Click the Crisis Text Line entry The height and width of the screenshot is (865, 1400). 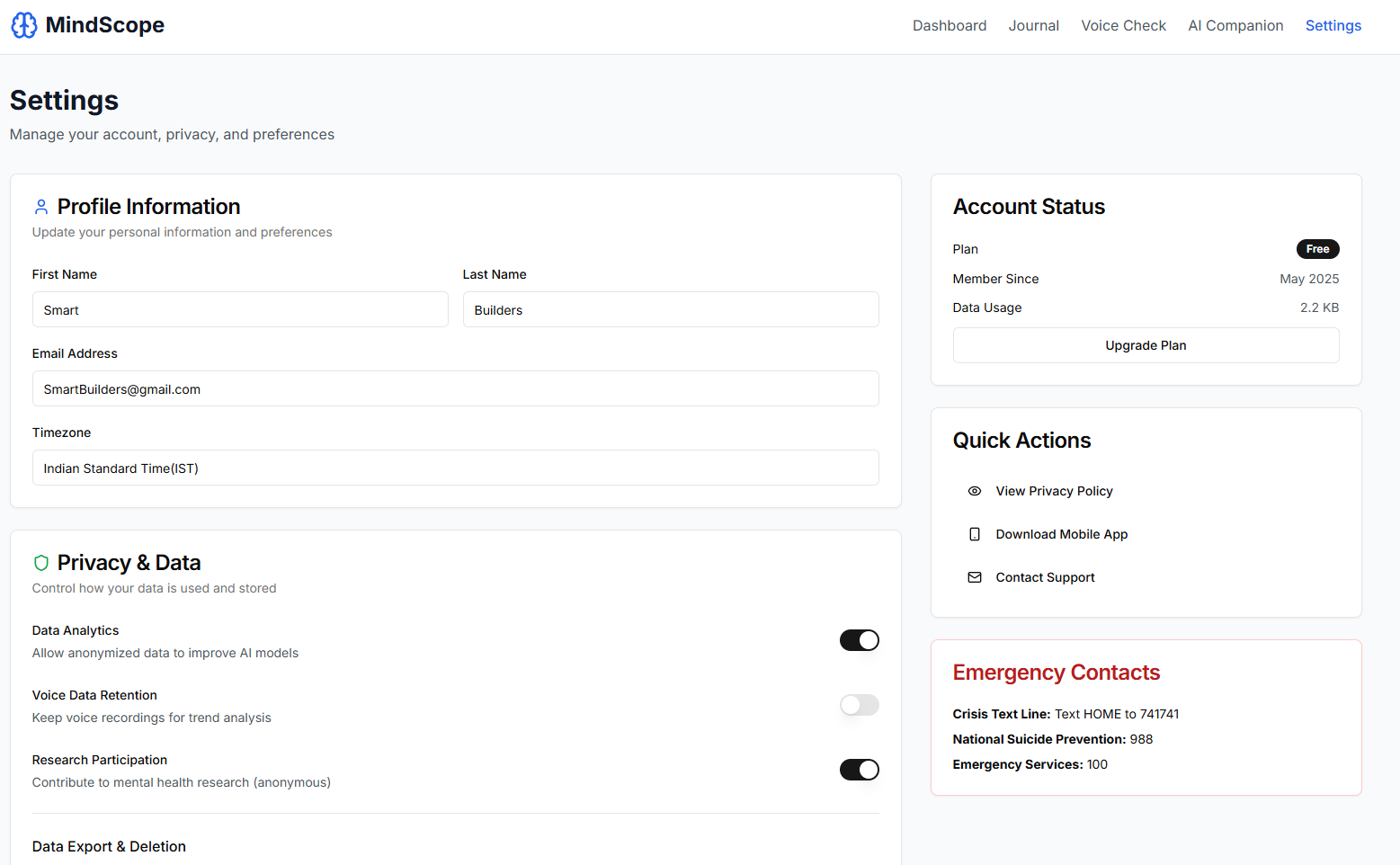pyautogui.click(x=1066, y=714)
